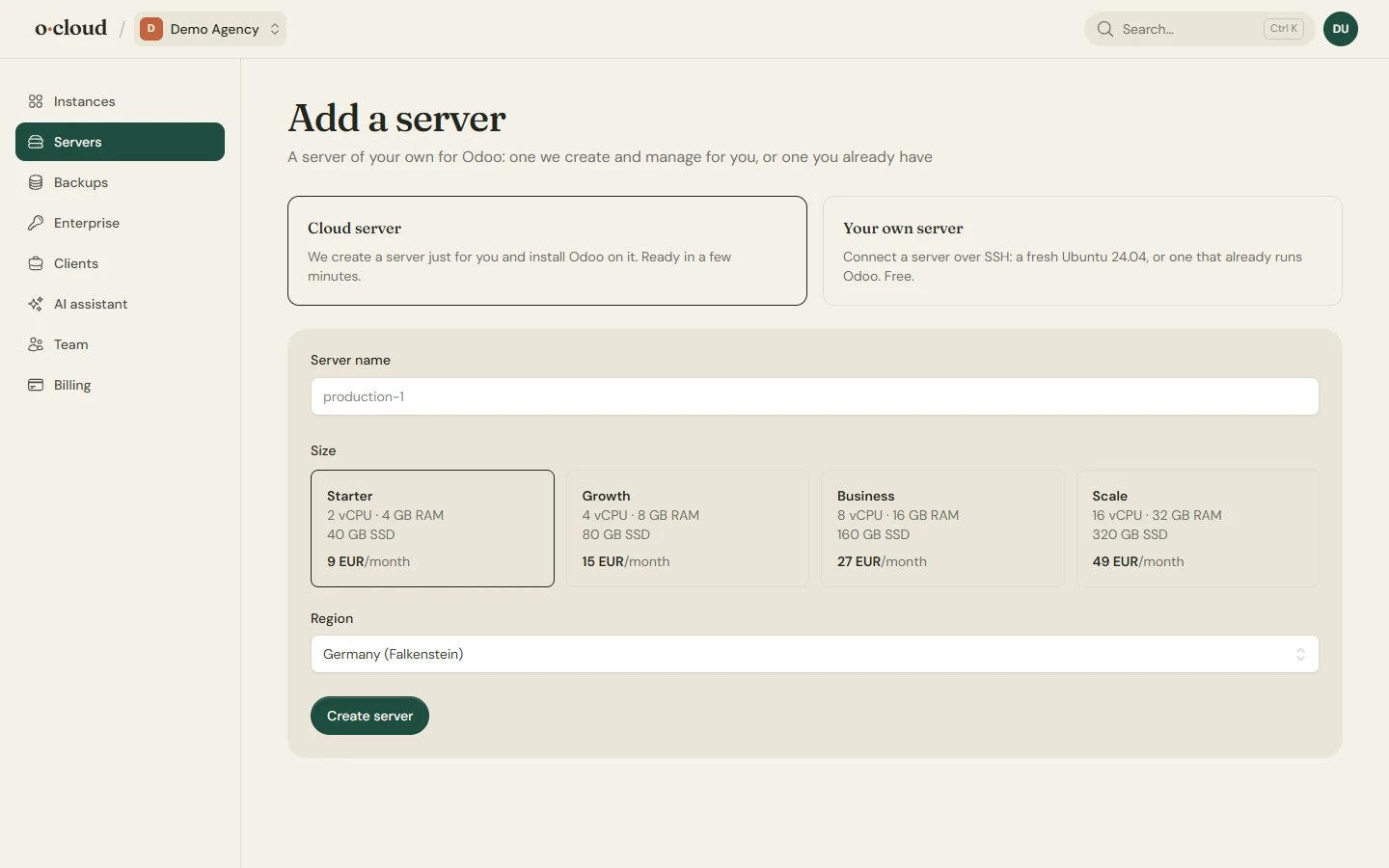Viewport: 1389px width, 868px height.
Task: Navigate to Clients in the sidebar
Action: 120,263
